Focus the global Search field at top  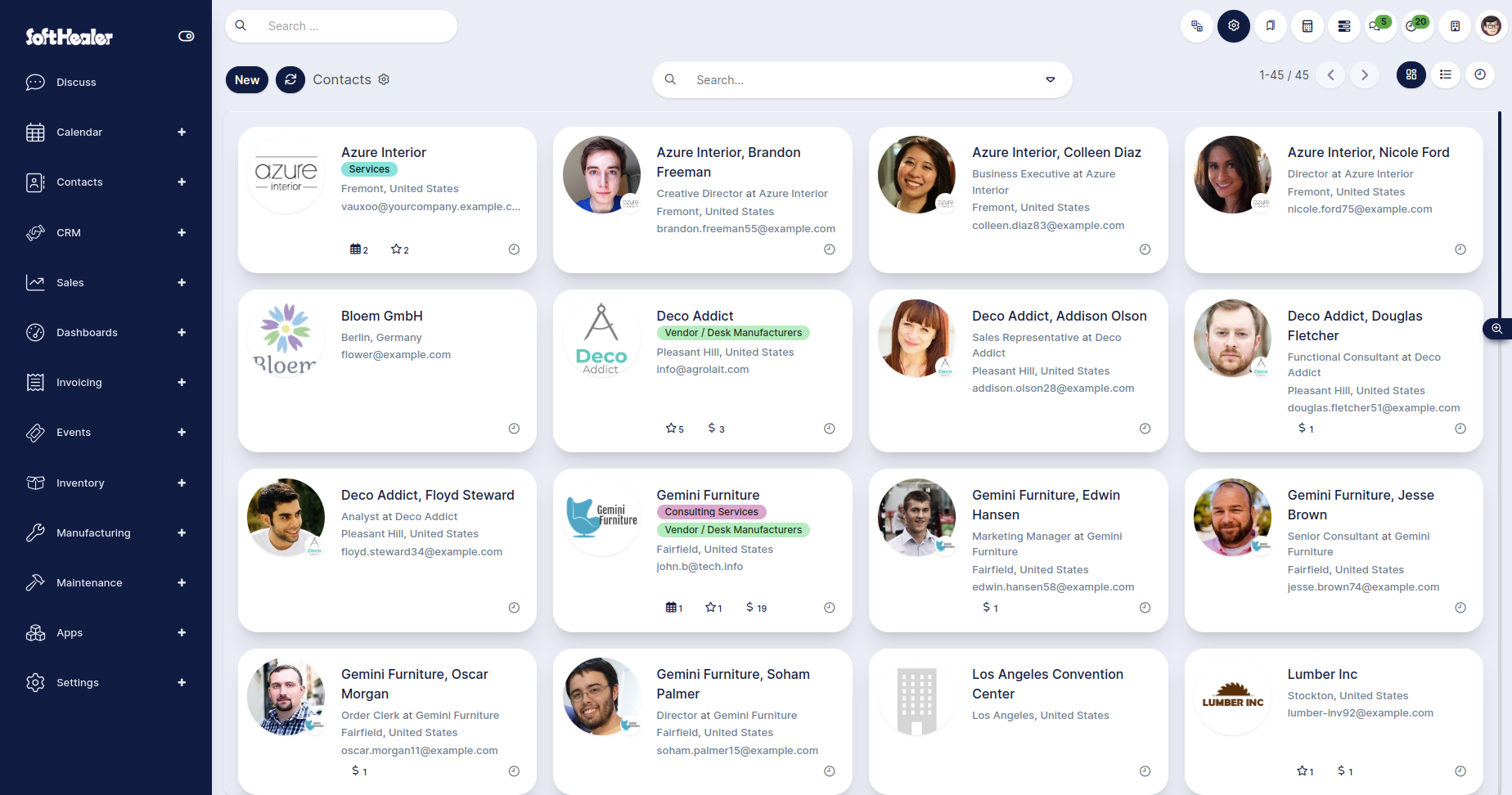(341, 26)
